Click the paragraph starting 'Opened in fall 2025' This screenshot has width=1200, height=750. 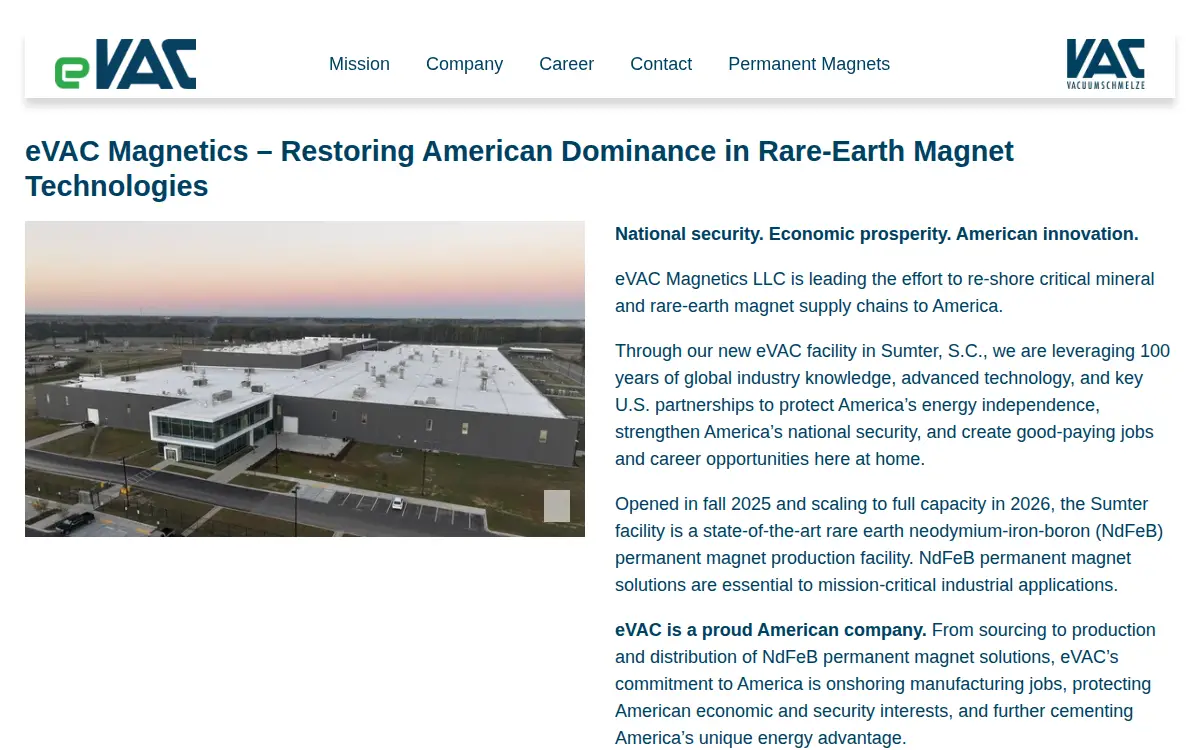pos(889,544)
